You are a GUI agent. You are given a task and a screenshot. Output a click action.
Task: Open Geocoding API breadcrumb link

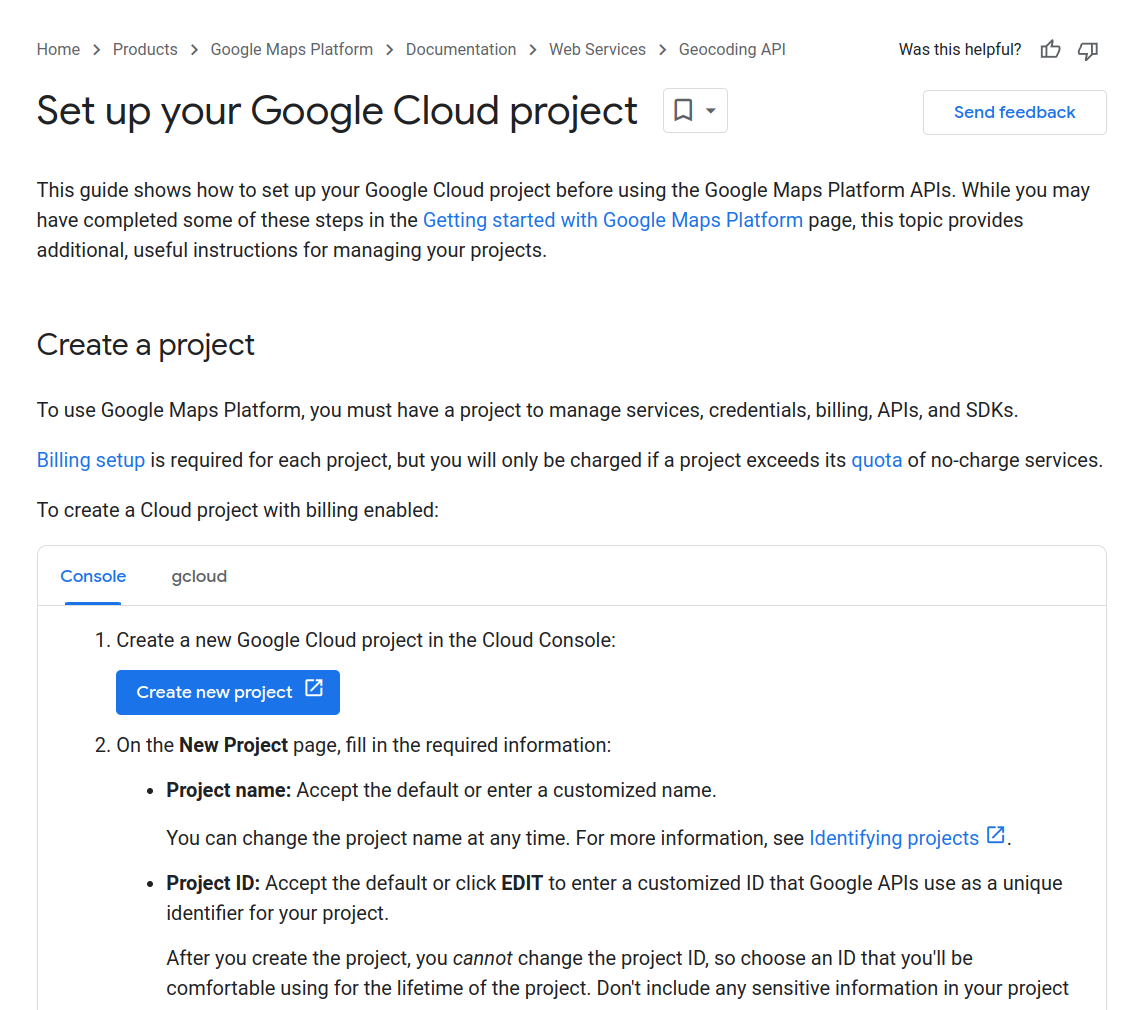pos(732,50)
